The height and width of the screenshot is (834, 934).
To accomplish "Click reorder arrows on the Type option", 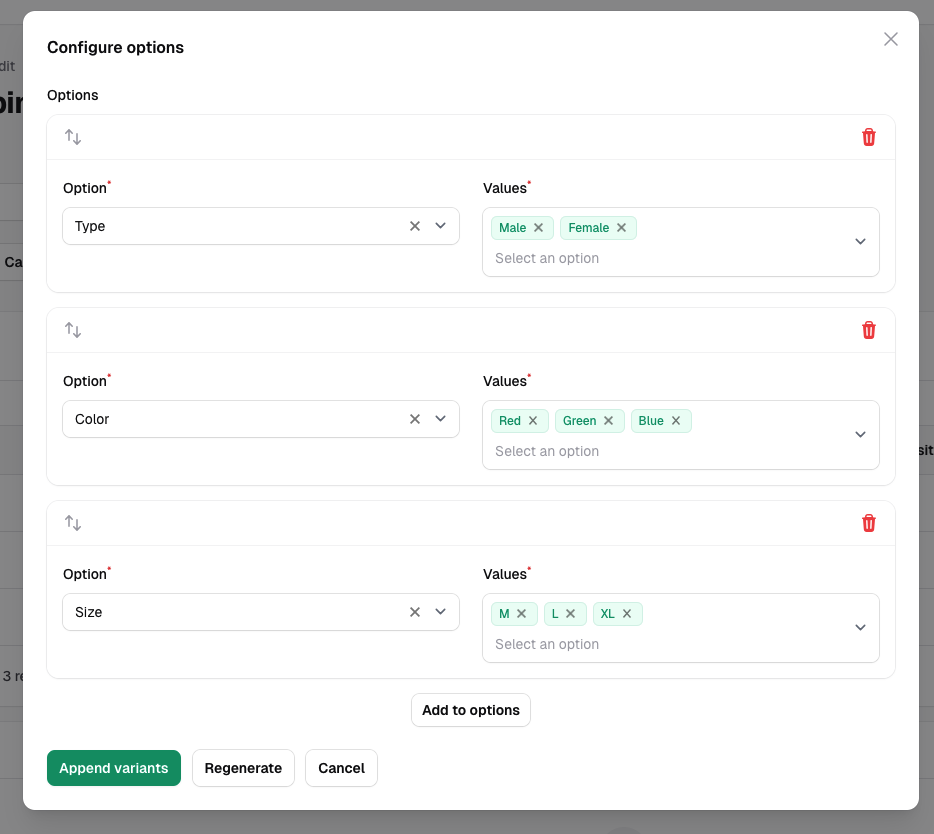I will click(x=73, y=137).
